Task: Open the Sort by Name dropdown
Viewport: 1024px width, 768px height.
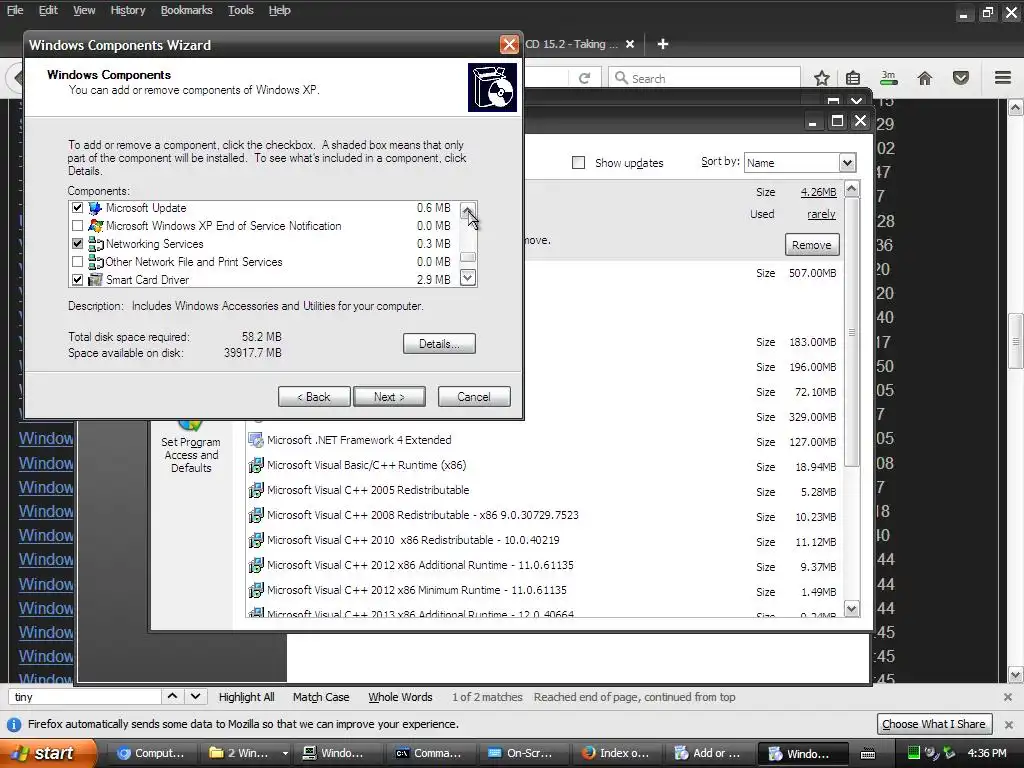Action: (x=847, y=163)
